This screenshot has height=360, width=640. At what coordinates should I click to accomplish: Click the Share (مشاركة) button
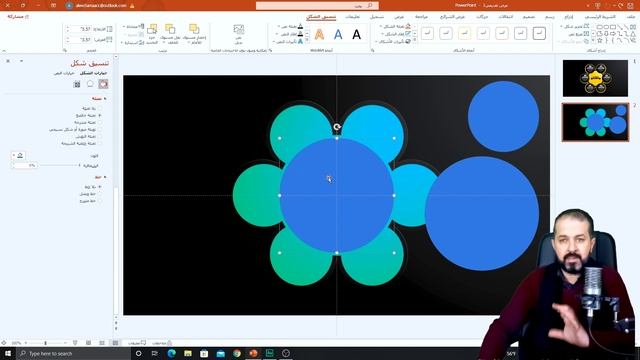[18, 17]
